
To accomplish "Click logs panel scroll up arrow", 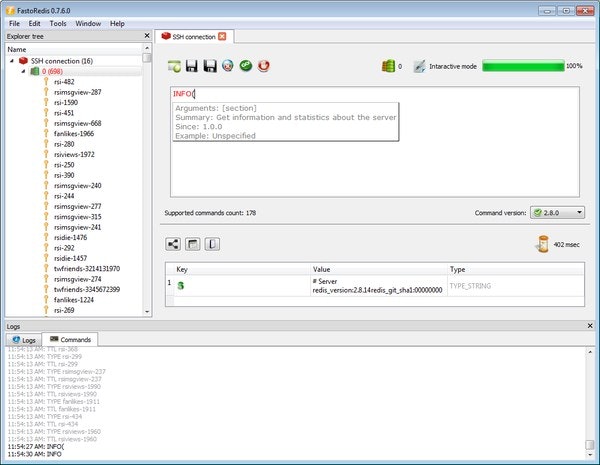I will (x=590, y=352).
